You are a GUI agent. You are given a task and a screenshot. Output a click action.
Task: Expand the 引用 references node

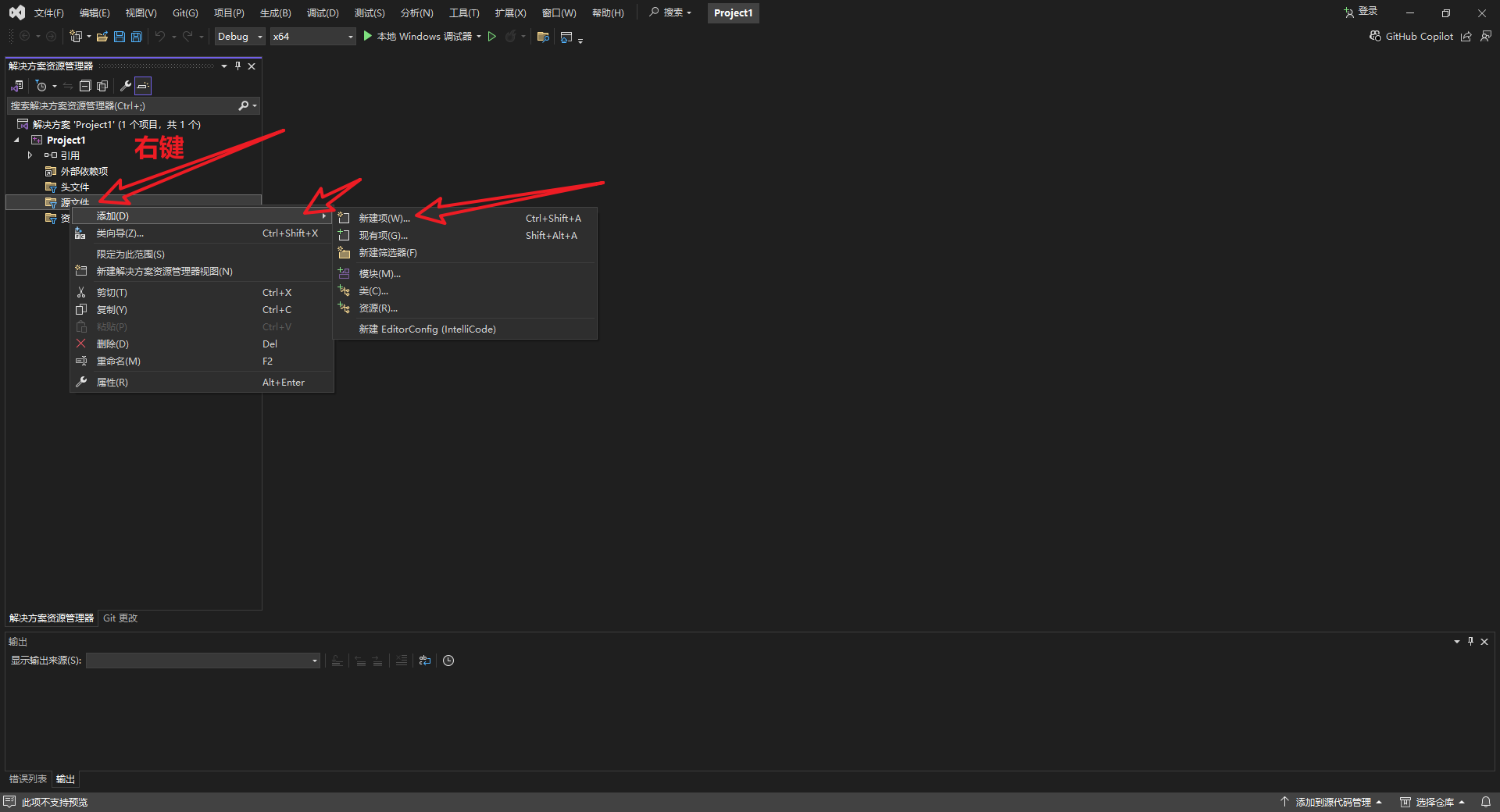click(x=30, y=155)
